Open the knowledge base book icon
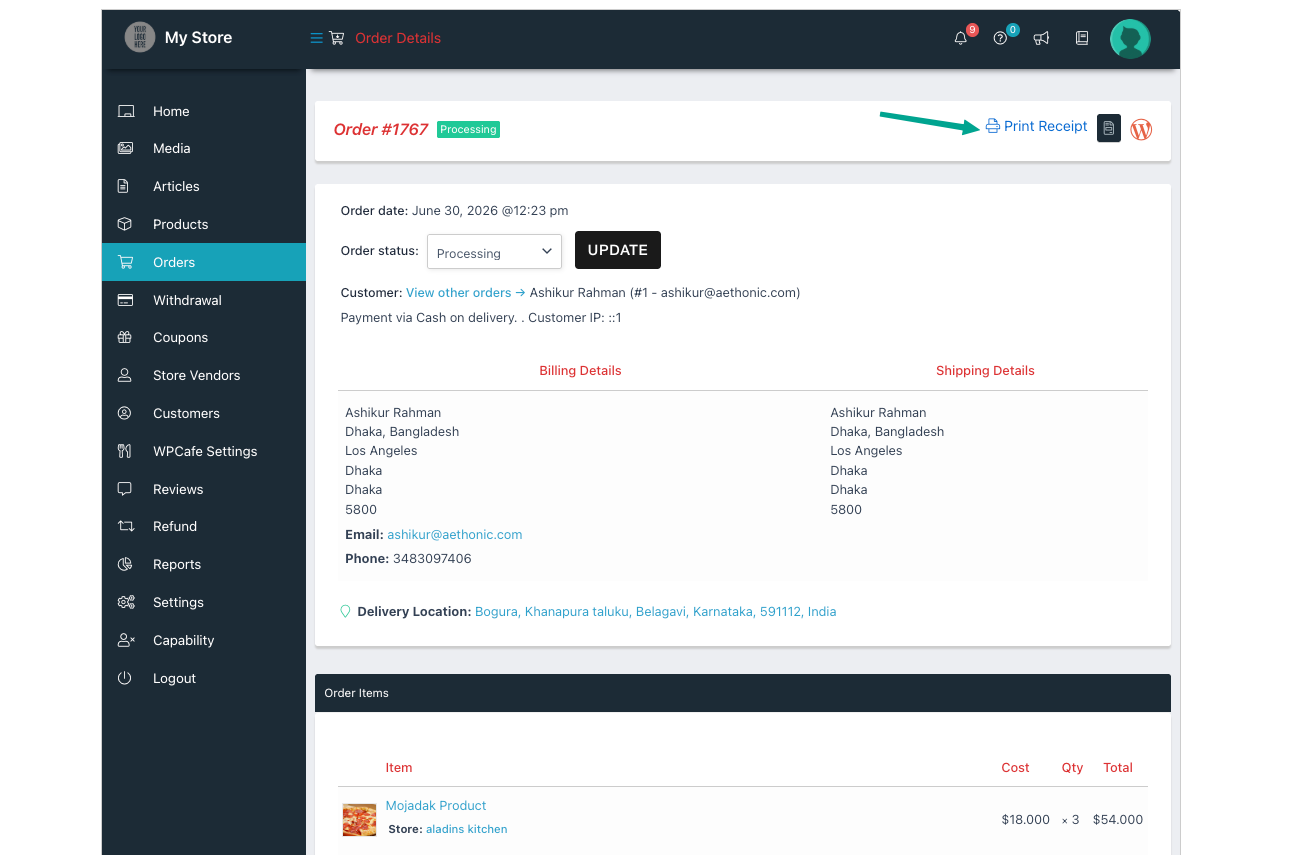This screenshot has height=855, width=1298. (1081, 38)
